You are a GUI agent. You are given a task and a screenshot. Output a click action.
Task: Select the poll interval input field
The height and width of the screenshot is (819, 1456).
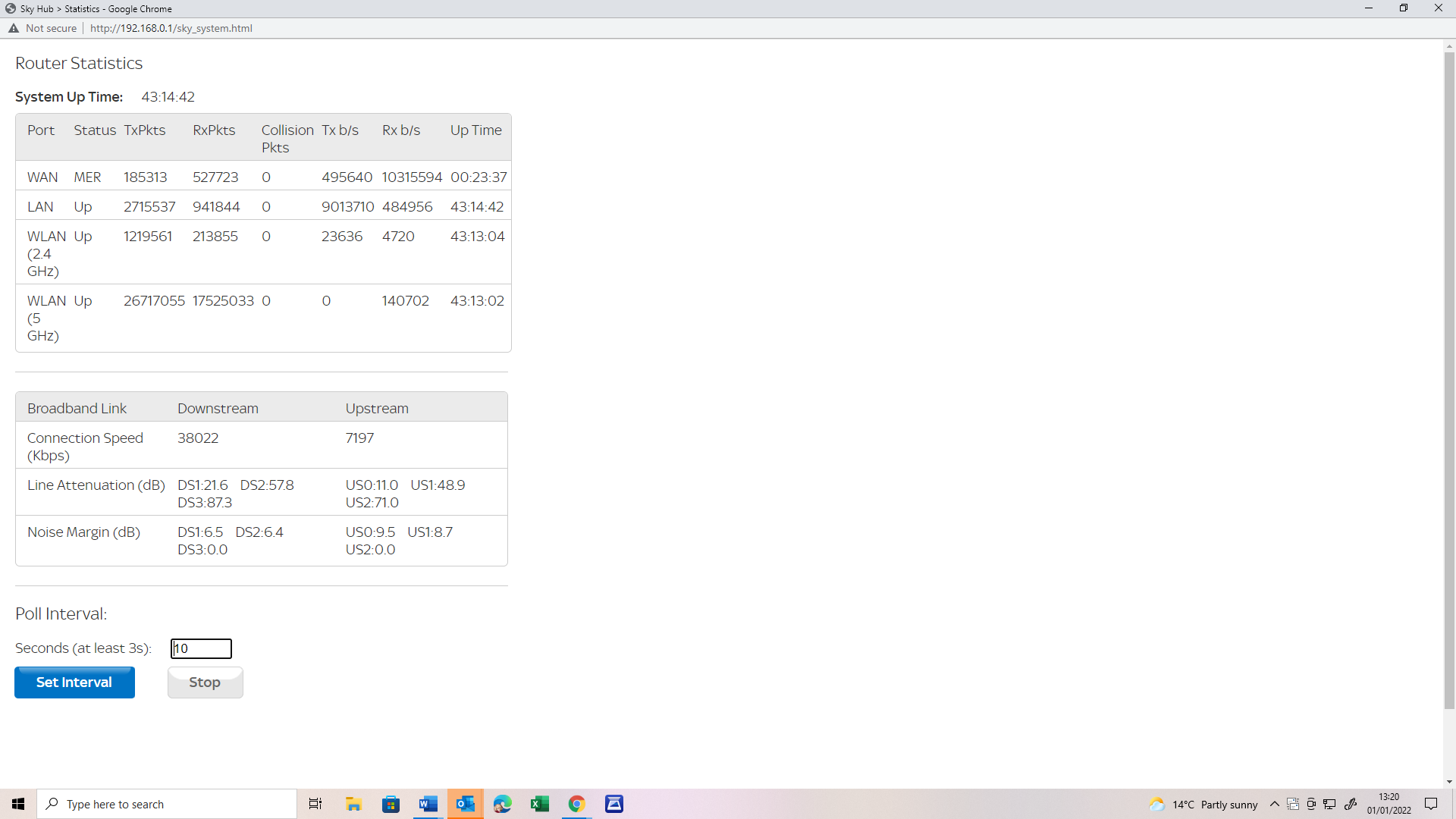[x=200, y=648]
